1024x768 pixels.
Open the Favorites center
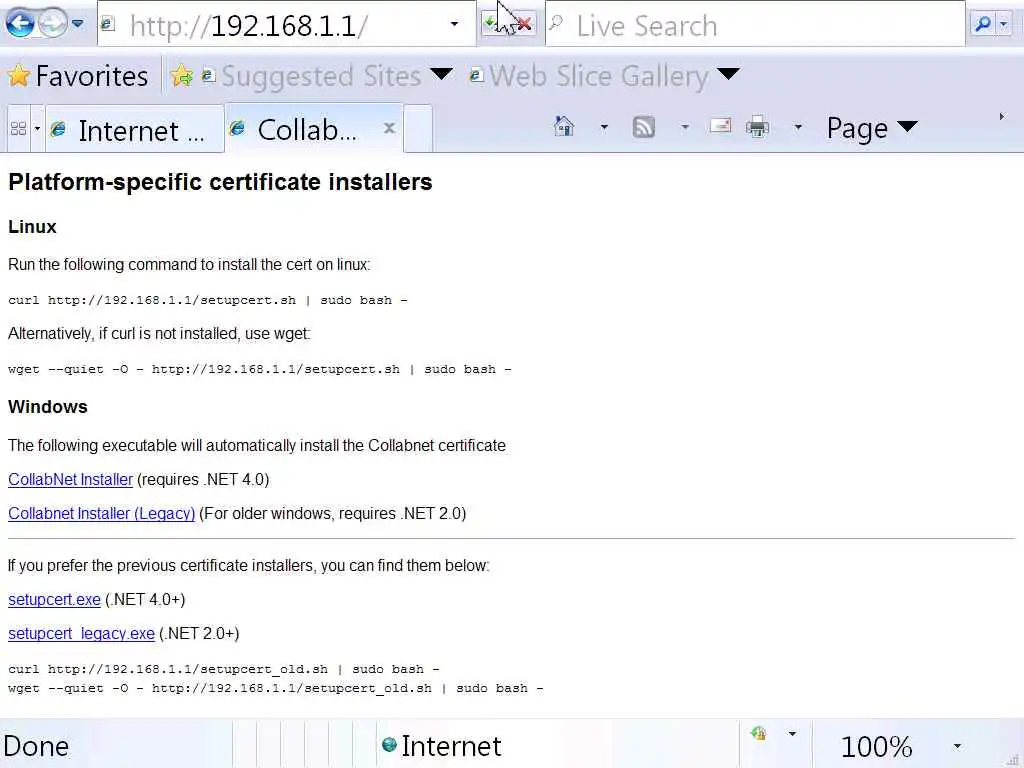[x=78, y=76]
